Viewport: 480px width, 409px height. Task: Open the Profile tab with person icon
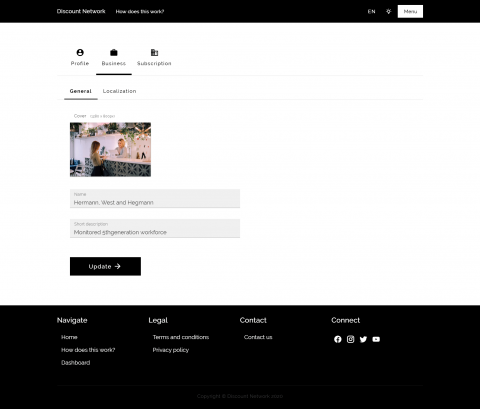[80, 57]
